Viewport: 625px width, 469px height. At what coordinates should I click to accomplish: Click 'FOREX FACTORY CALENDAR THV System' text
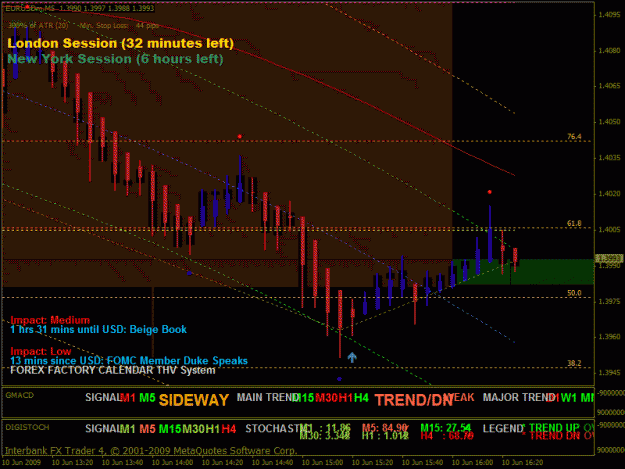(113, 370)
